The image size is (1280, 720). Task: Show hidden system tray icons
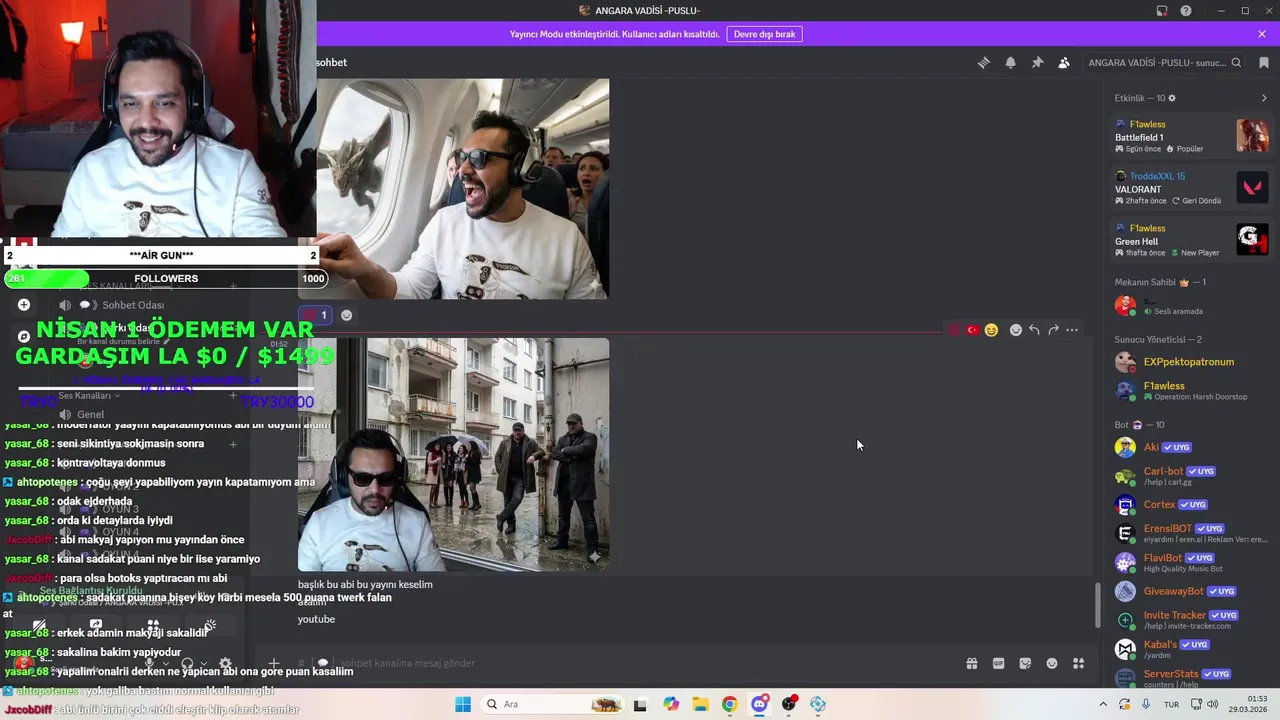point(1103,704)
